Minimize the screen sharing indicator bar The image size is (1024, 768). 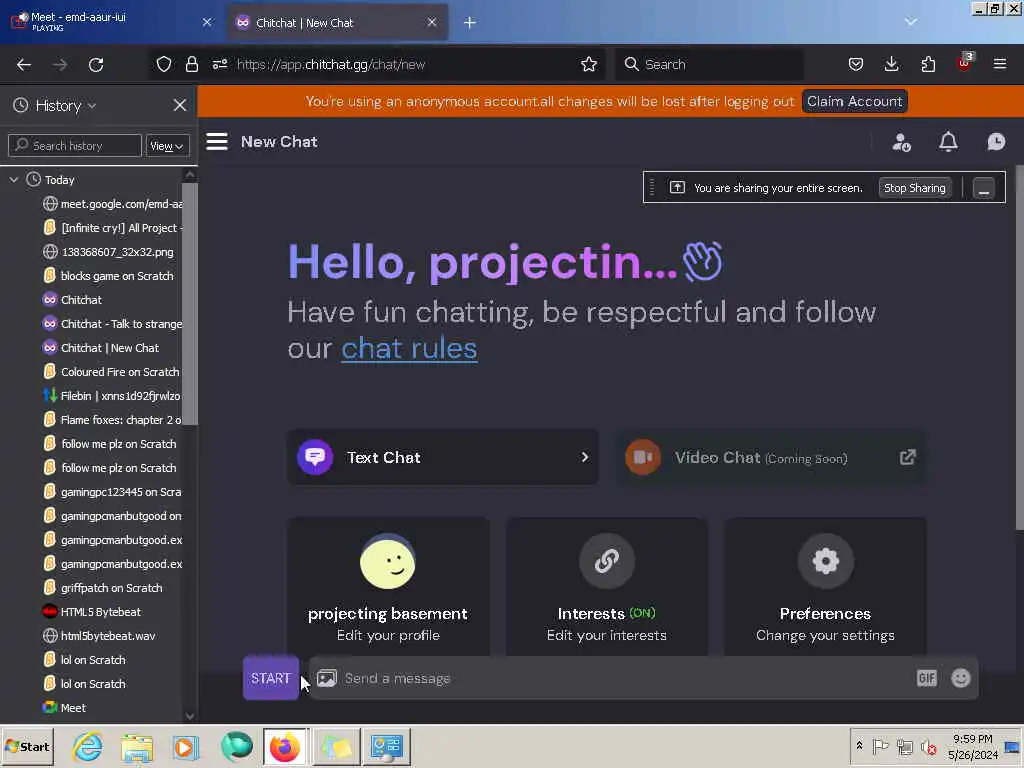click(x=984, y=188)
